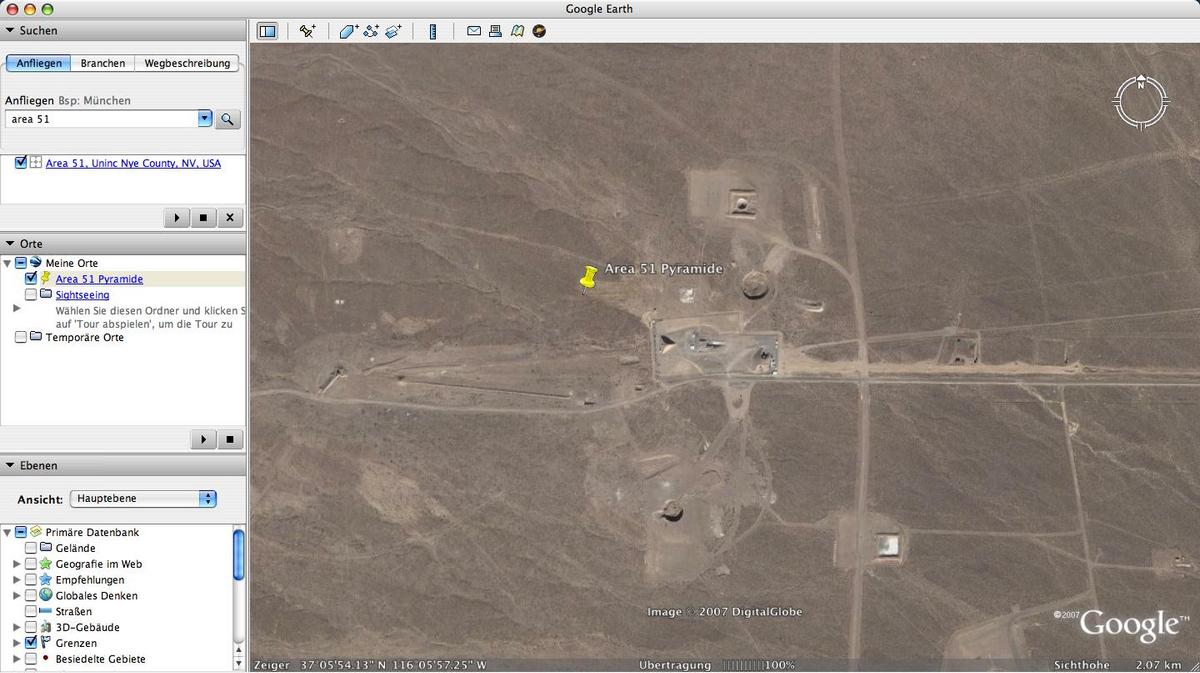This screenshot has width=1200, height=673.
Task: Click the magnifier search button
Action: (228, 119)
